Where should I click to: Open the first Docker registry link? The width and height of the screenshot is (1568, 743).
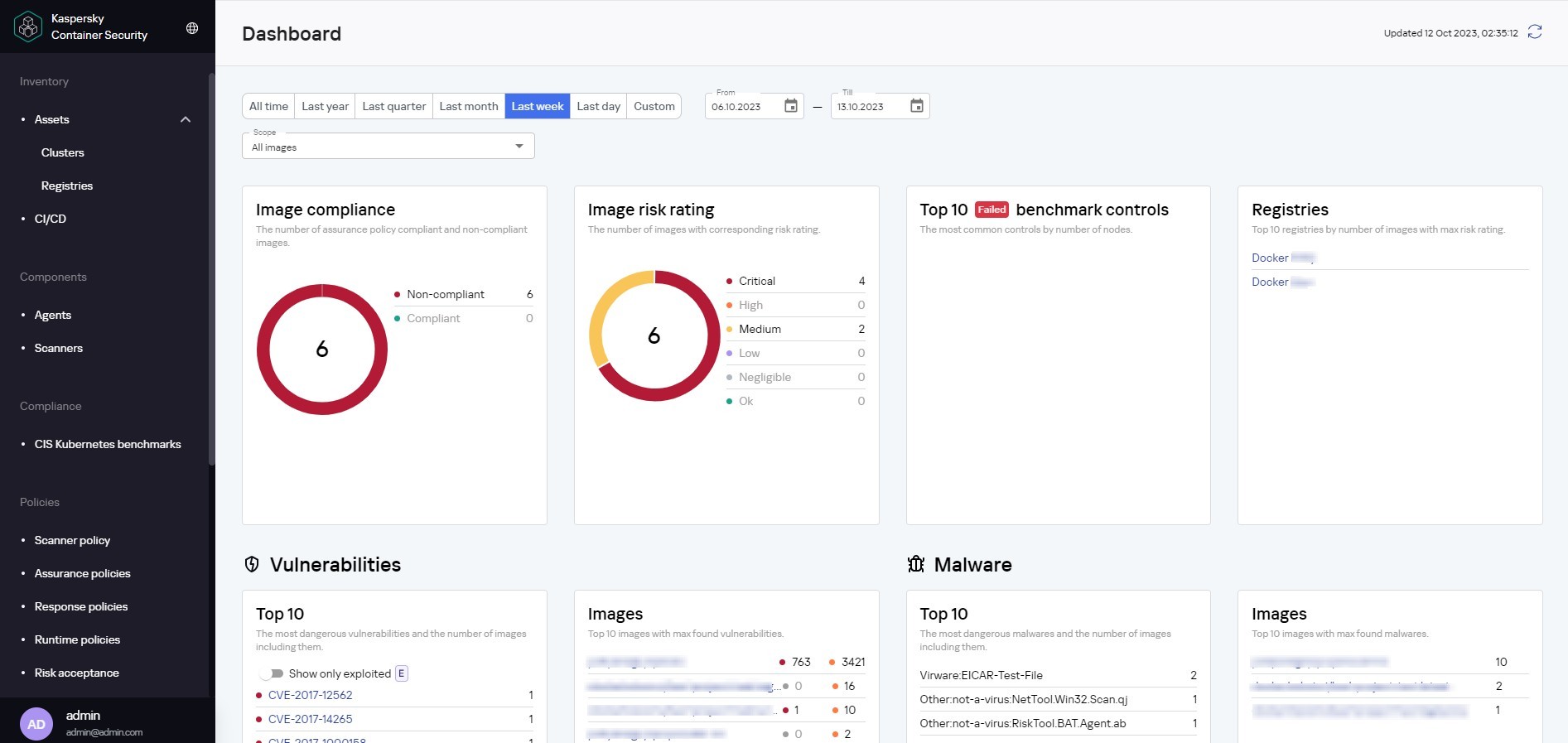pyautogui.click(x=1283, y=258)
